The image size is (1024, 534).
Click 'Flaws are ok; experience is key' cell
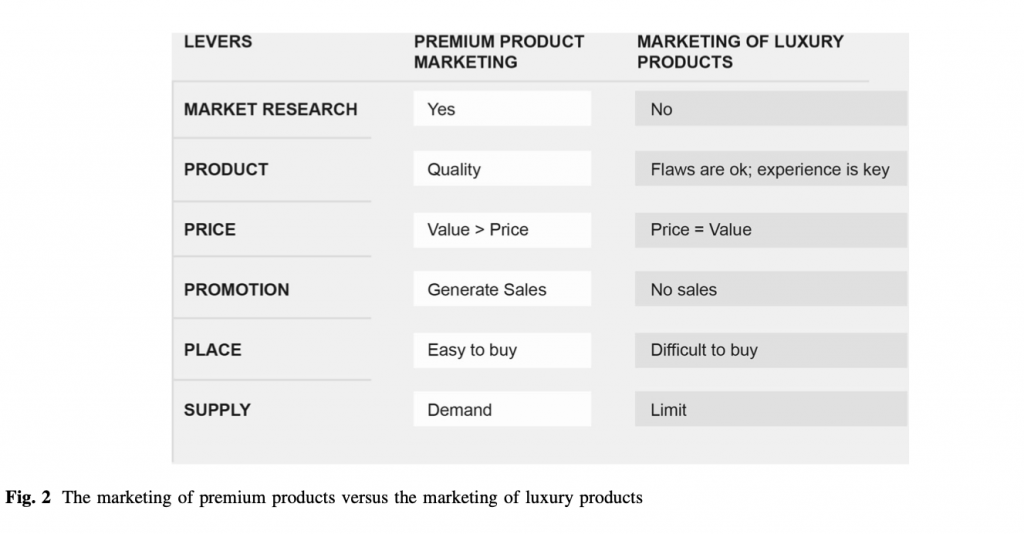pos(771,168)
